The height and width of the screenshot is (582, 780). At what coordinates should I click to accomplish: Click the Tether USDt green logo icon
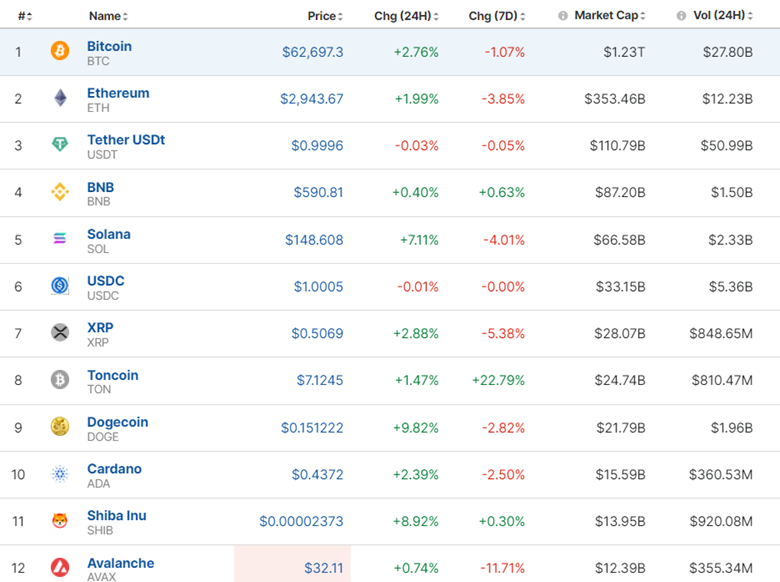pyautogui.click(x=60, y=145)
